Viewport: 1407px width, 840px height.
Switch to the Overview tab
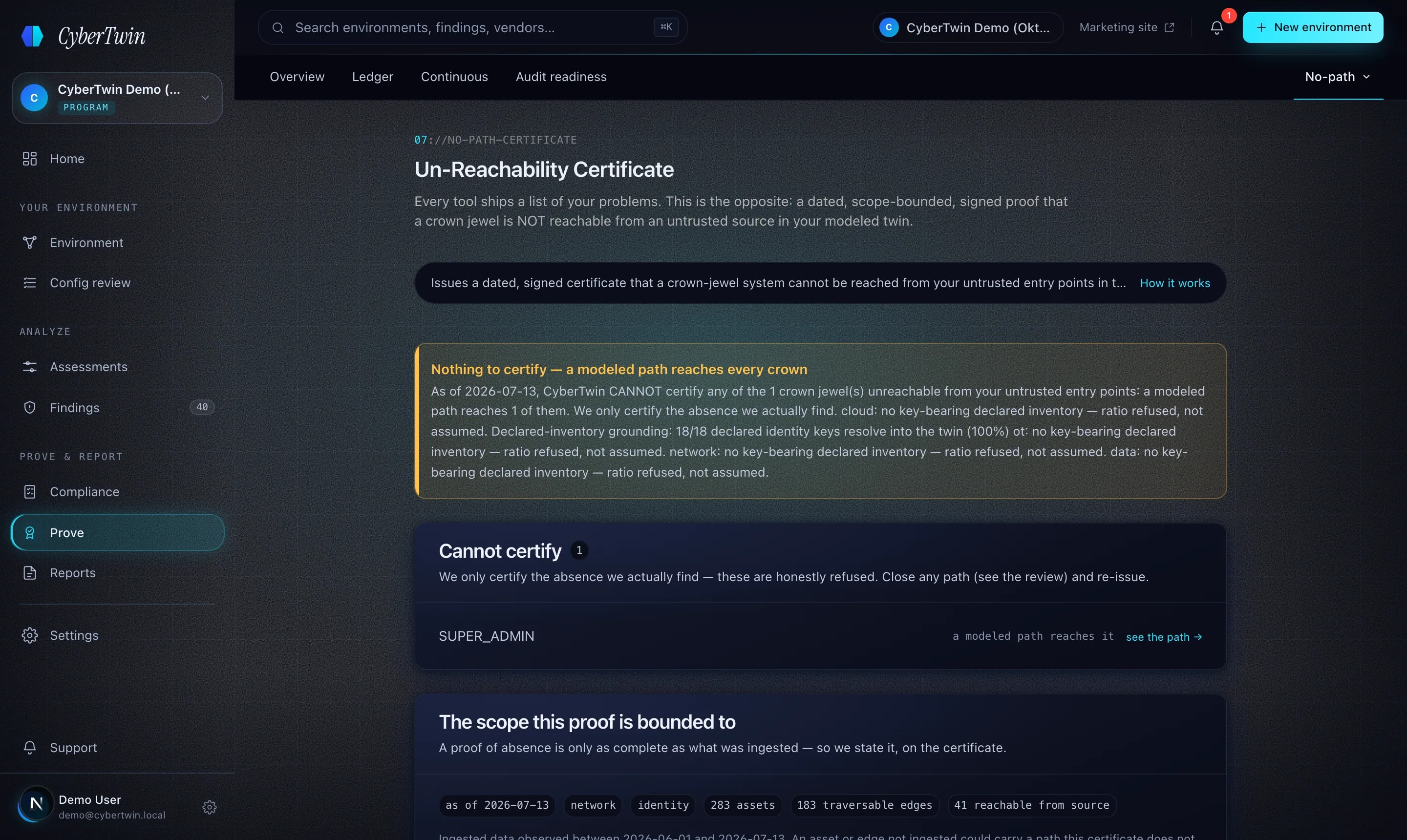297,76
